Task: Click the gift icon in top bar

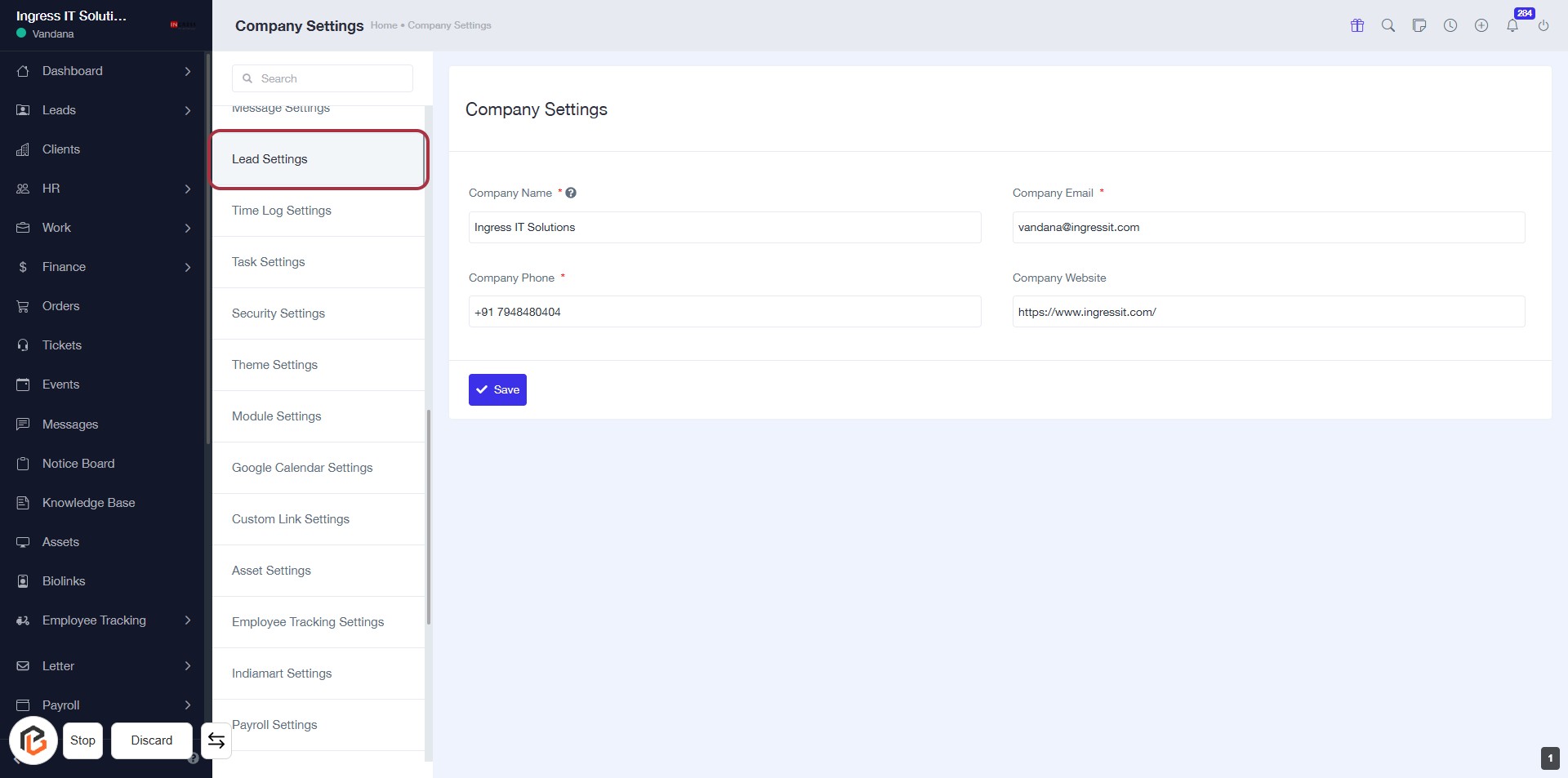Action: 1357,25
